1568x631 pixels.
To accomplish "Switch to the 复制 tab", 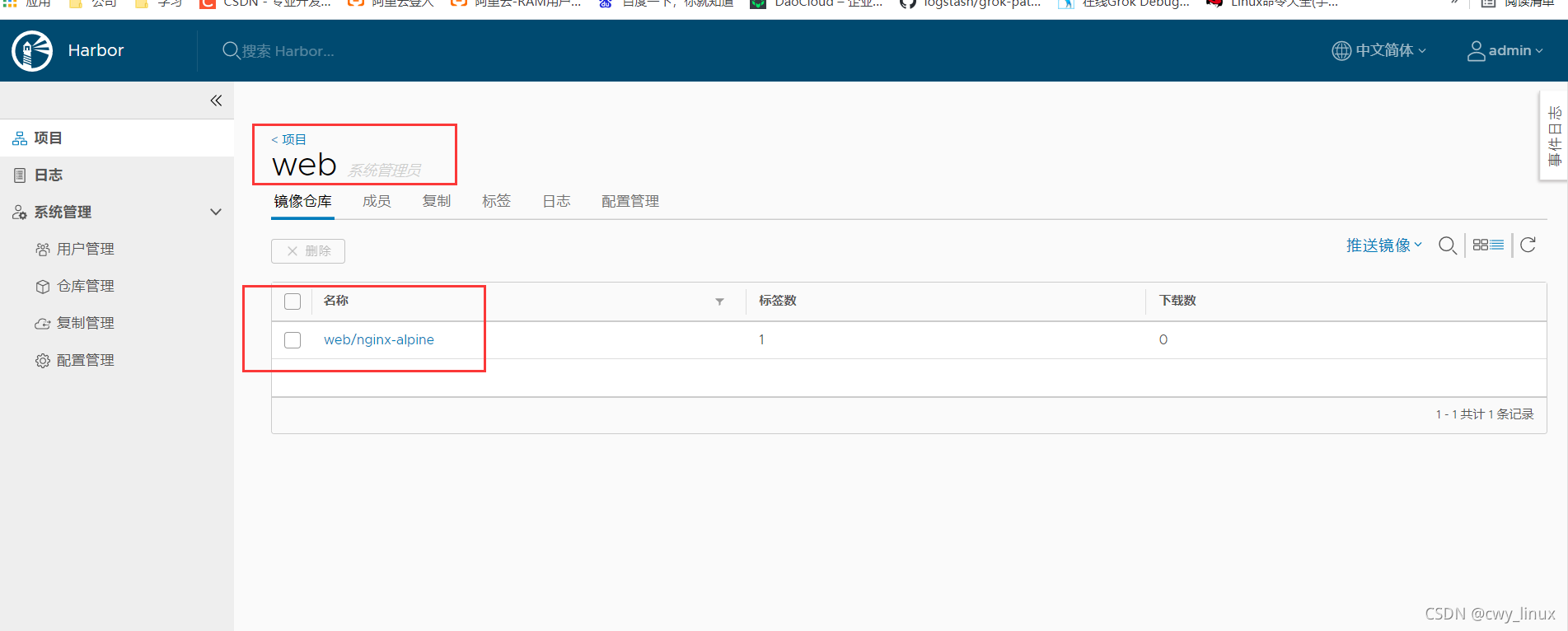I will click(437, 201).
